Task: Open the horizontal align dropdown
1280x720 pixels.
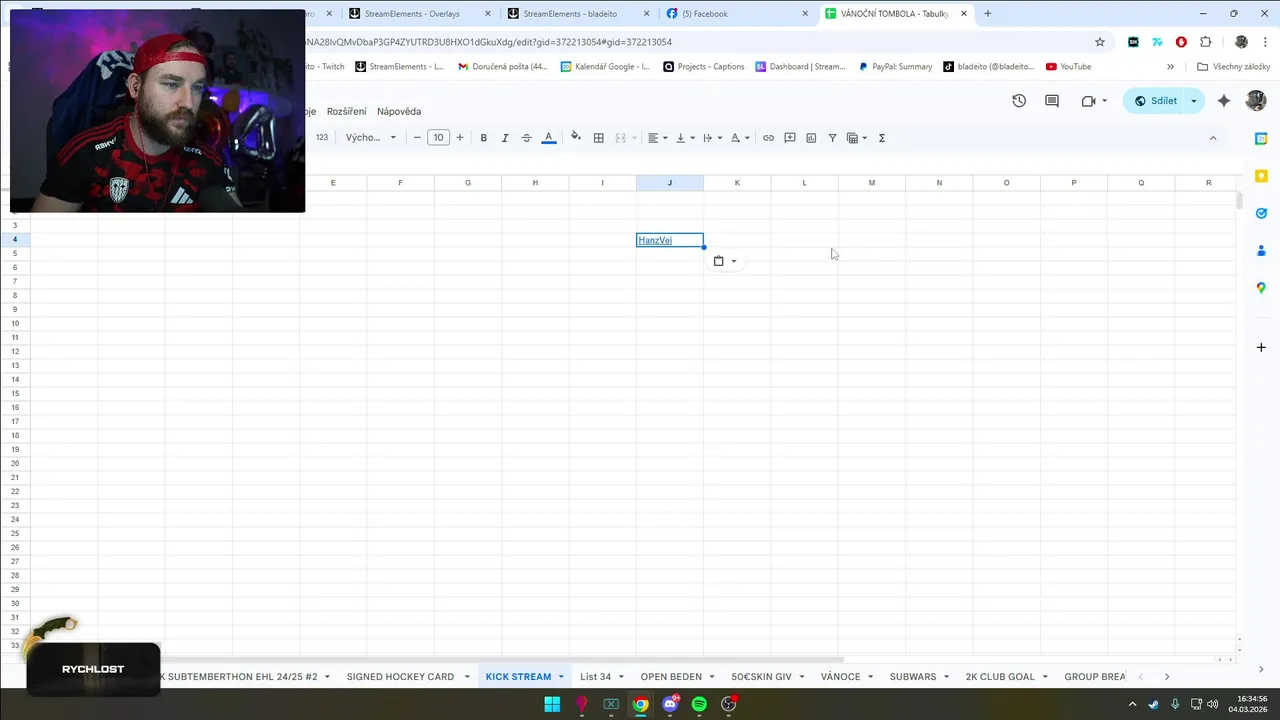Action: [657, 138]
